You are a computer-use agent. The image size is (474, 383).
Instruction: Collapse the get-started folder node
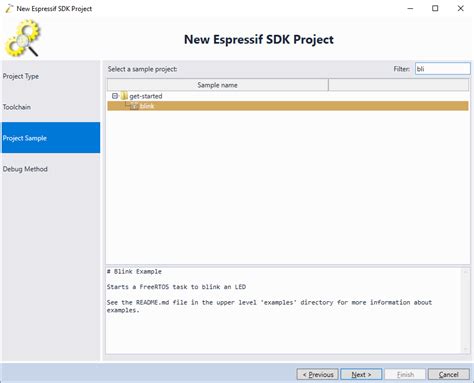tap(115, 96)
